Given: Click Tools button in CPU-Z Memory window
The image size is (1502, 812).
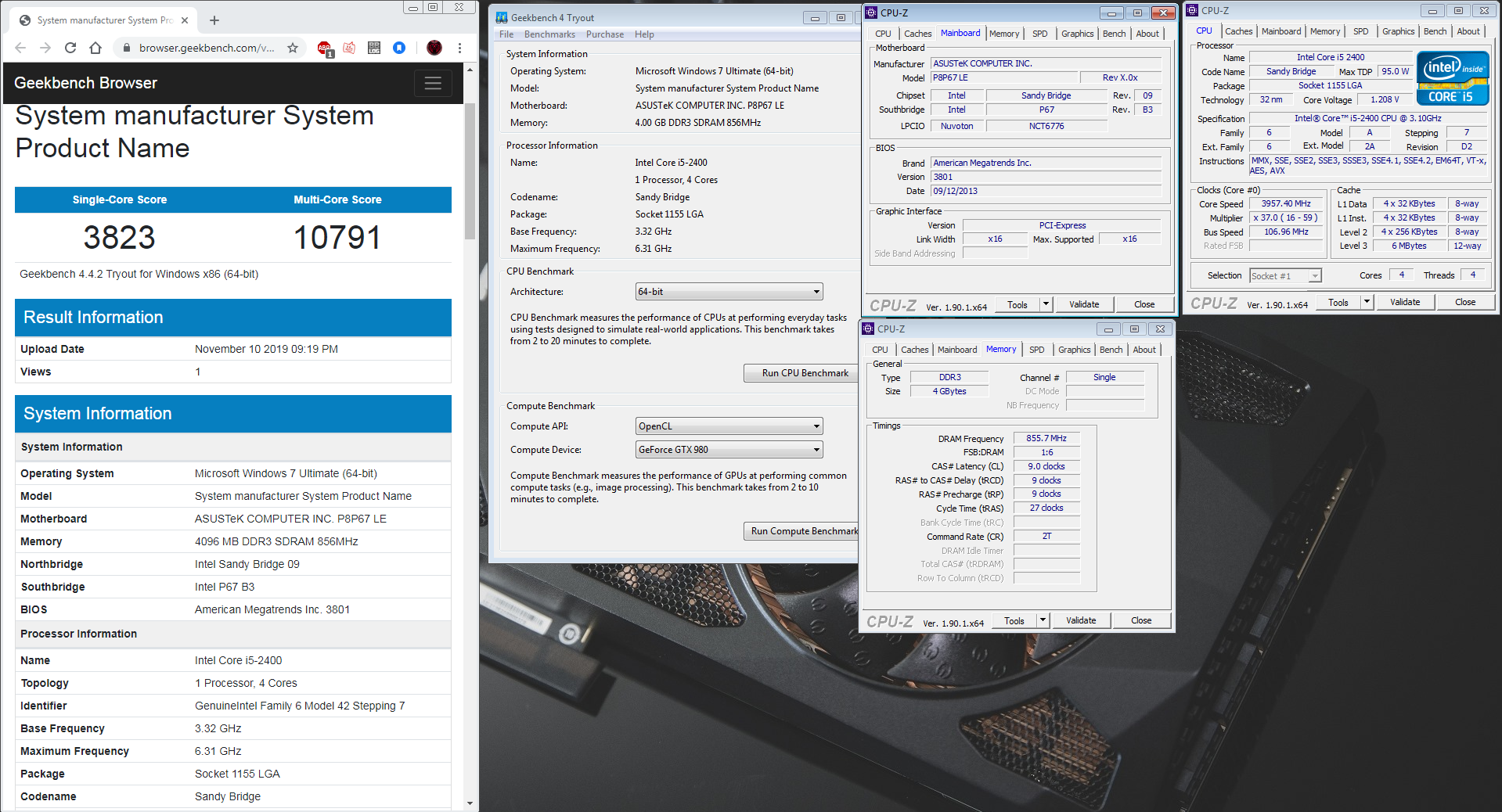Looking at the screenshot, I should (1014, 620).
